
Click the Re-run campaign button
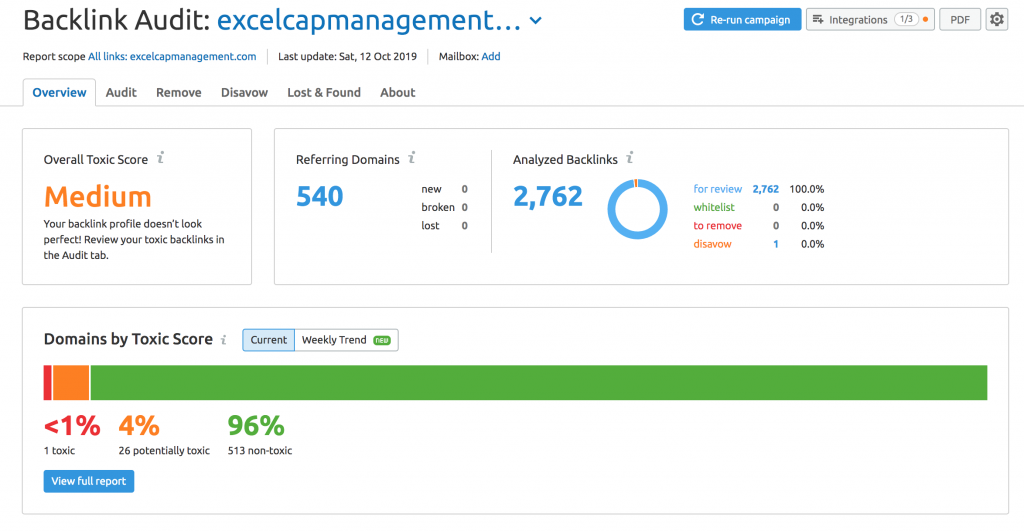point(743,20)
